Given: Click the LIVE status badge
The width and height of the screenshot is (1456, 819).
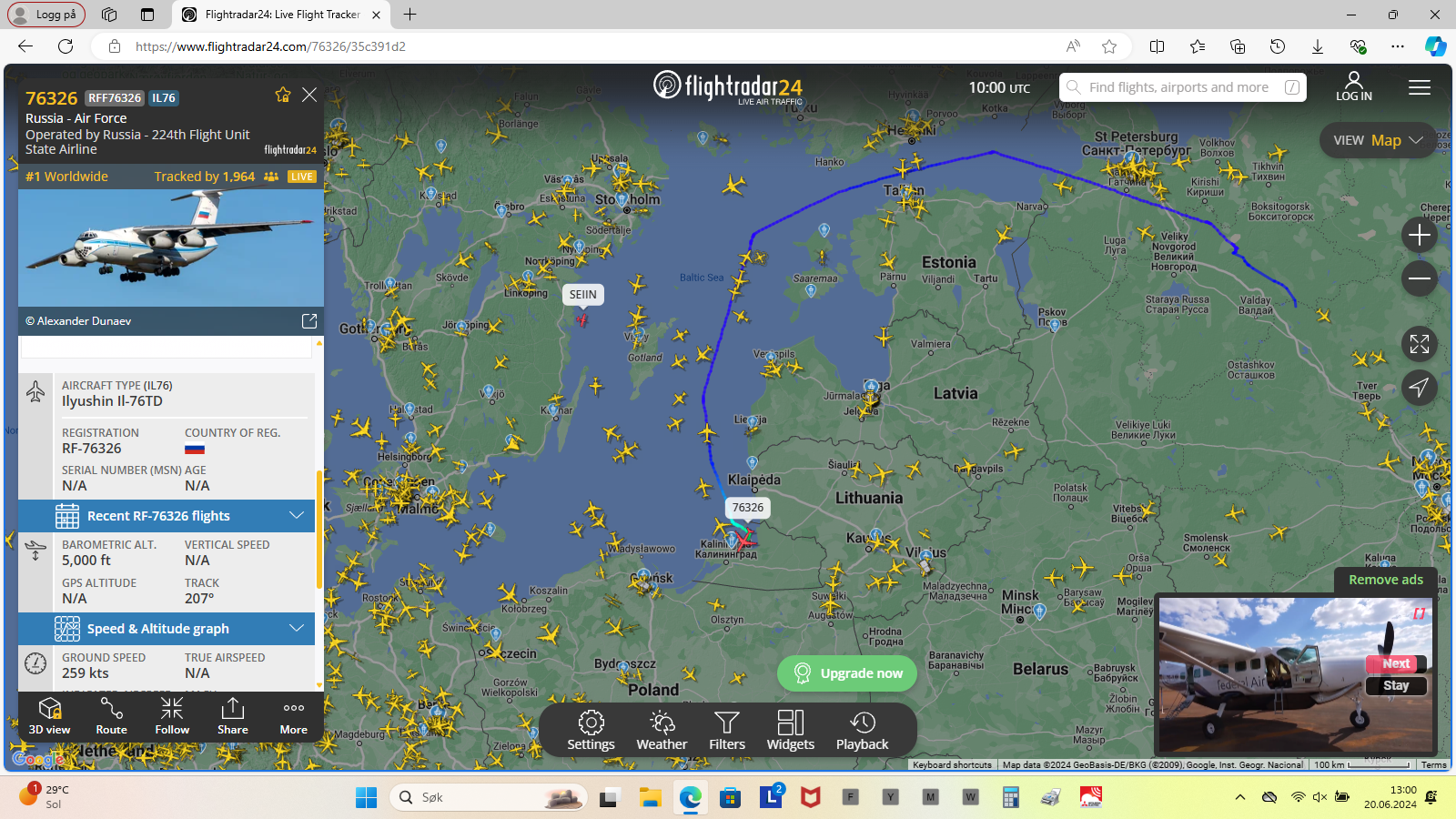Looking at the screenshot, I should point(301,177).
